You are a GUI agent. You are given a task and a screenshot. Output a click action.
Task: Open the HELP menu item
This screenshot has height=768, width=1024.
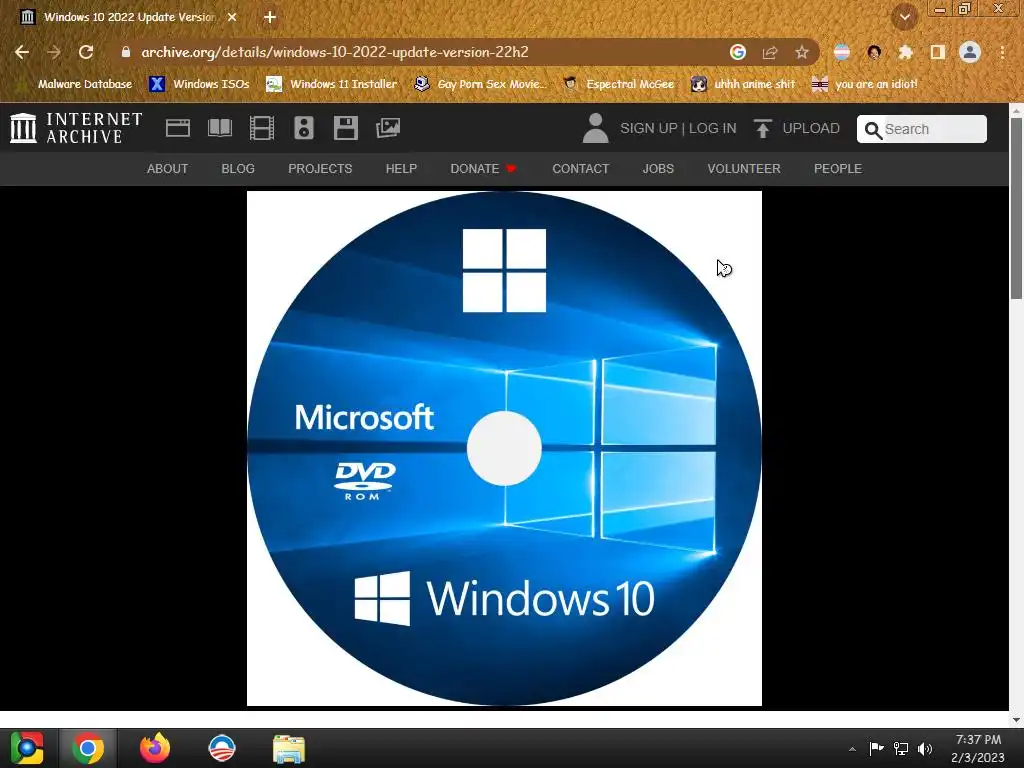[401, 169]
